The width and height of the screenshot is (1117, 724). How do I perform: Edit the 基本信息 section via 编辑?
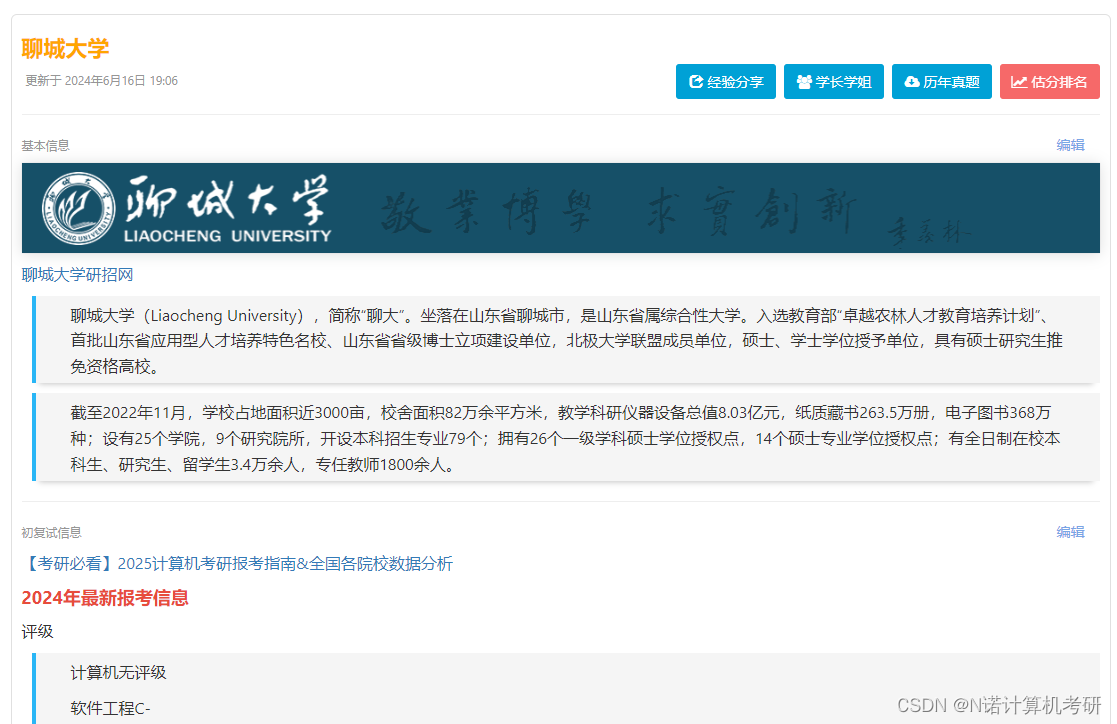[1070, 145]
